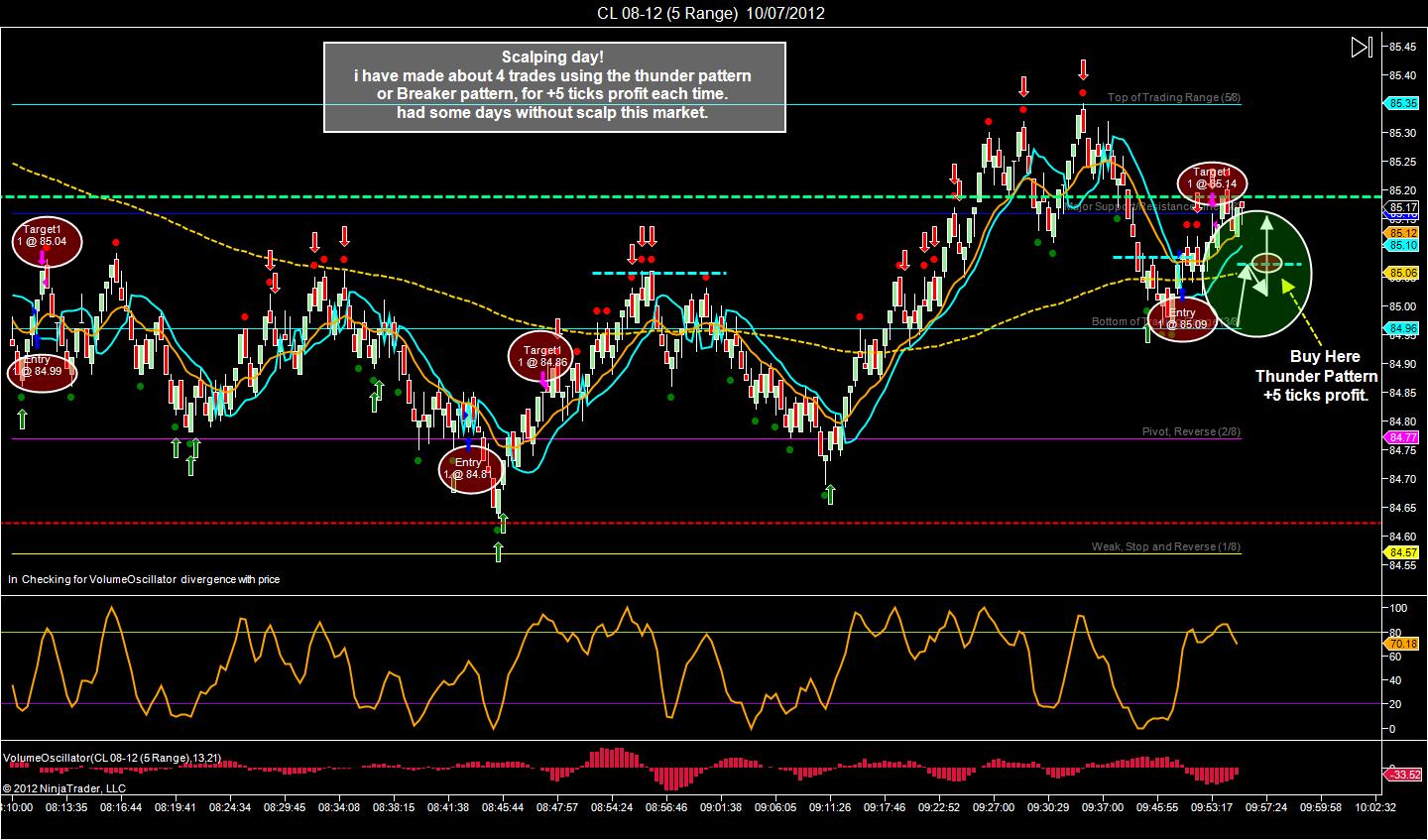The width and height of the screenshot is (1428, 840).
Task: Click Weak, Stop and Reverse (1/8) label
Action: 1166,546
